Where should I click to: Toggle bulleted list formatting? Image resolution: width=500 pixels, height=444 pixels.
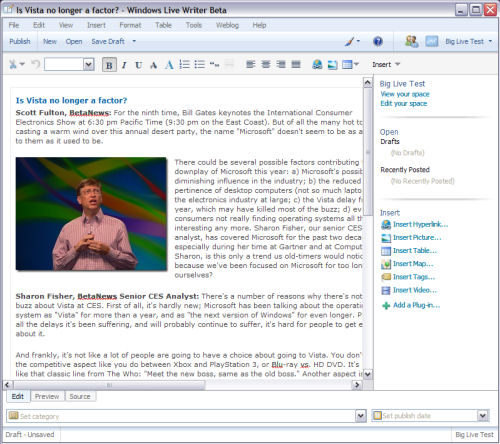tap(199, 64)
